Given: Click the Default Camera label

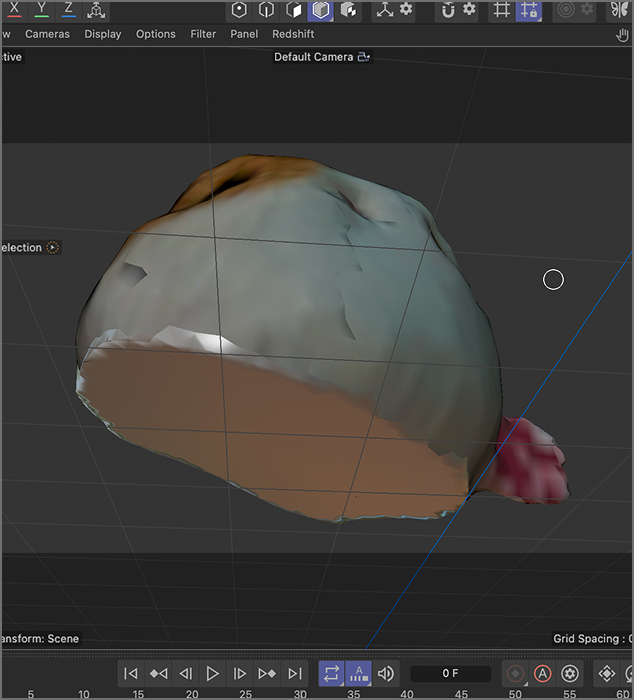Looking at the screenshot, I should (x=314, y=57).
